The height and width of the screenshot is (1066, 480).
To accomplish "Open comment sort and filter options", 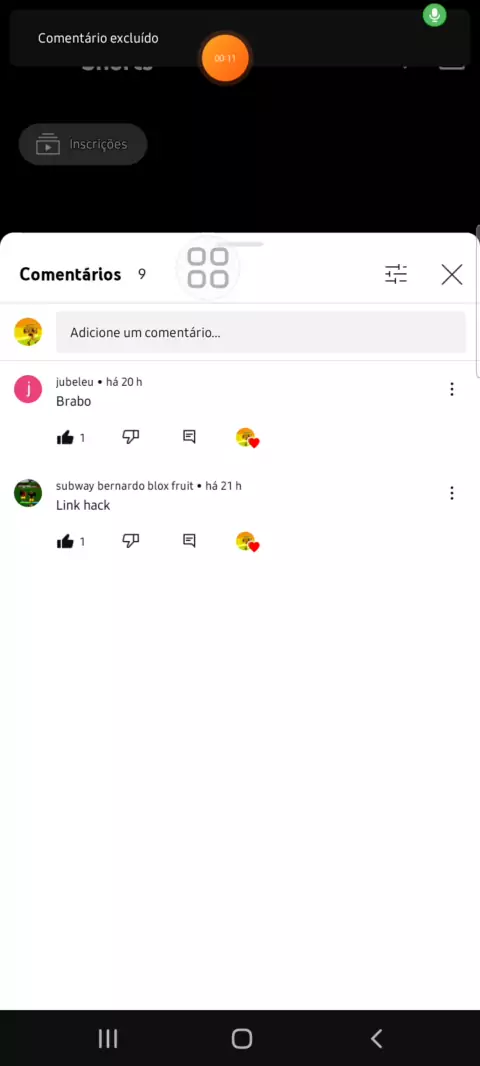I will [396, 274].
